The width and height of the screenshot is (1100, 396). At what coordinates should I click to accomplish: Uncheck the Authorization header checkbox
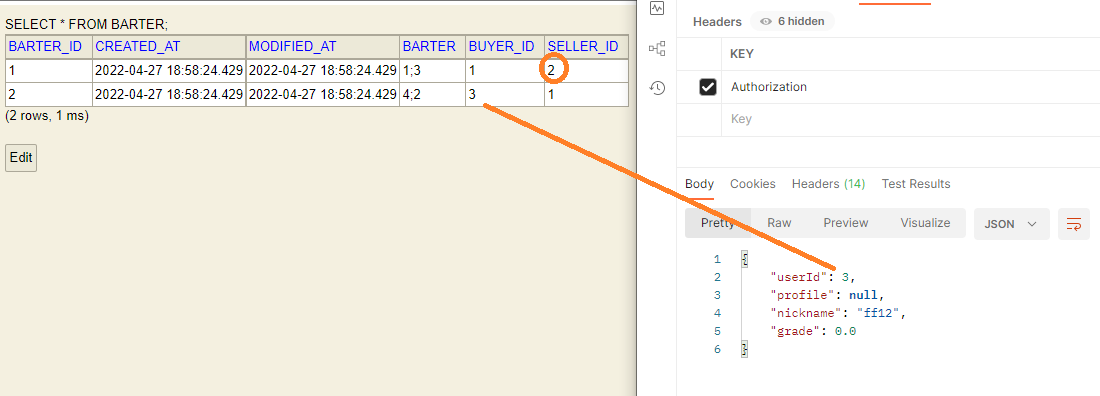(x=708, y=87)
